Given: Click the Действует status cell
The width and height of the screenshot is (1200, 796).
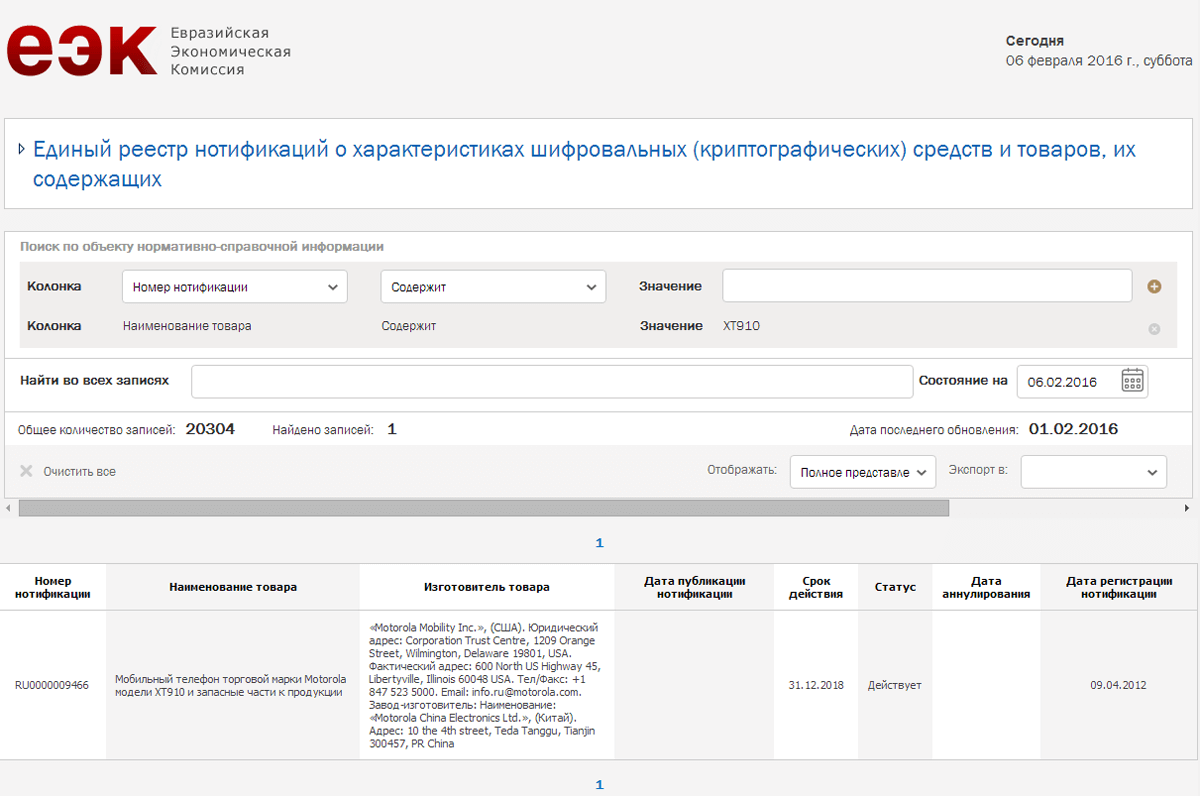Looking at the screenshot, I should click(895, 686).
